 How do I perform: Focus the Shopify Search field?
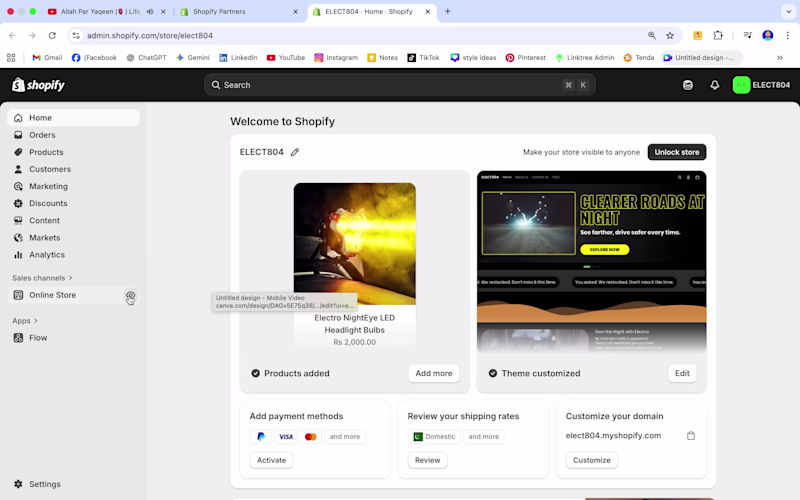click(399, 85)
